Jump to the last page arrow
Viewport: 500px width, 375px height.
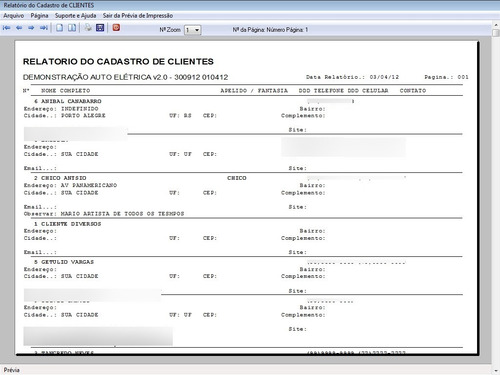pos(44,28)
